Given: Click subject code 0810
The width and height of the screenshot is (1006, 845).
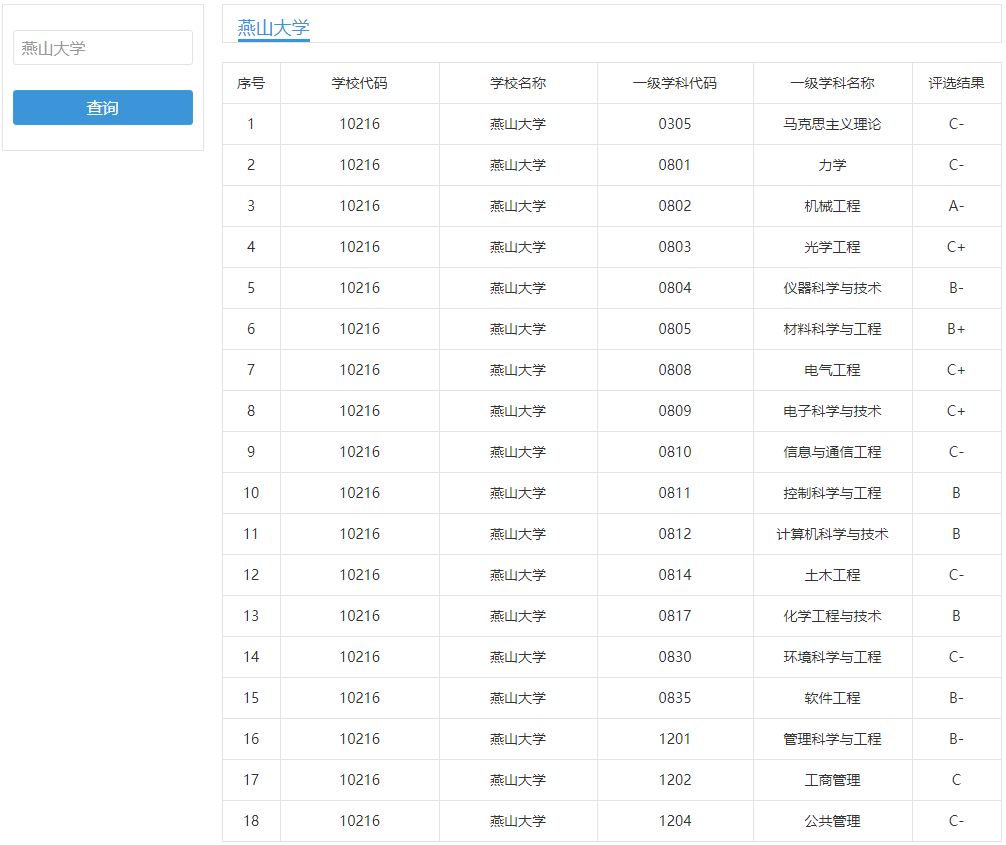Looking at the screenshot, I should click(675, 452).
